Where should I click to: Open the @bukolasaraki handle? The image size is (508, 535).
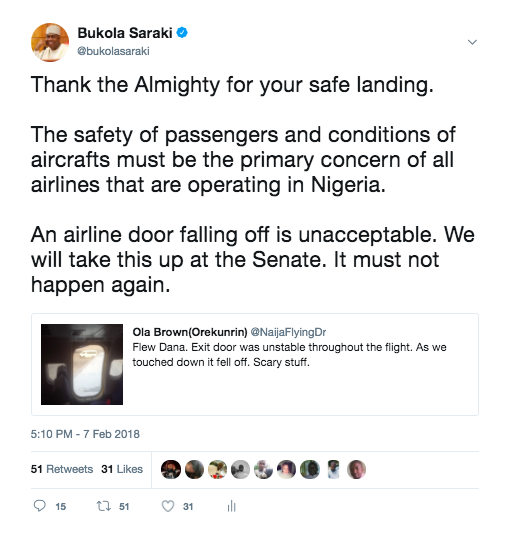[x=113, y=51]
